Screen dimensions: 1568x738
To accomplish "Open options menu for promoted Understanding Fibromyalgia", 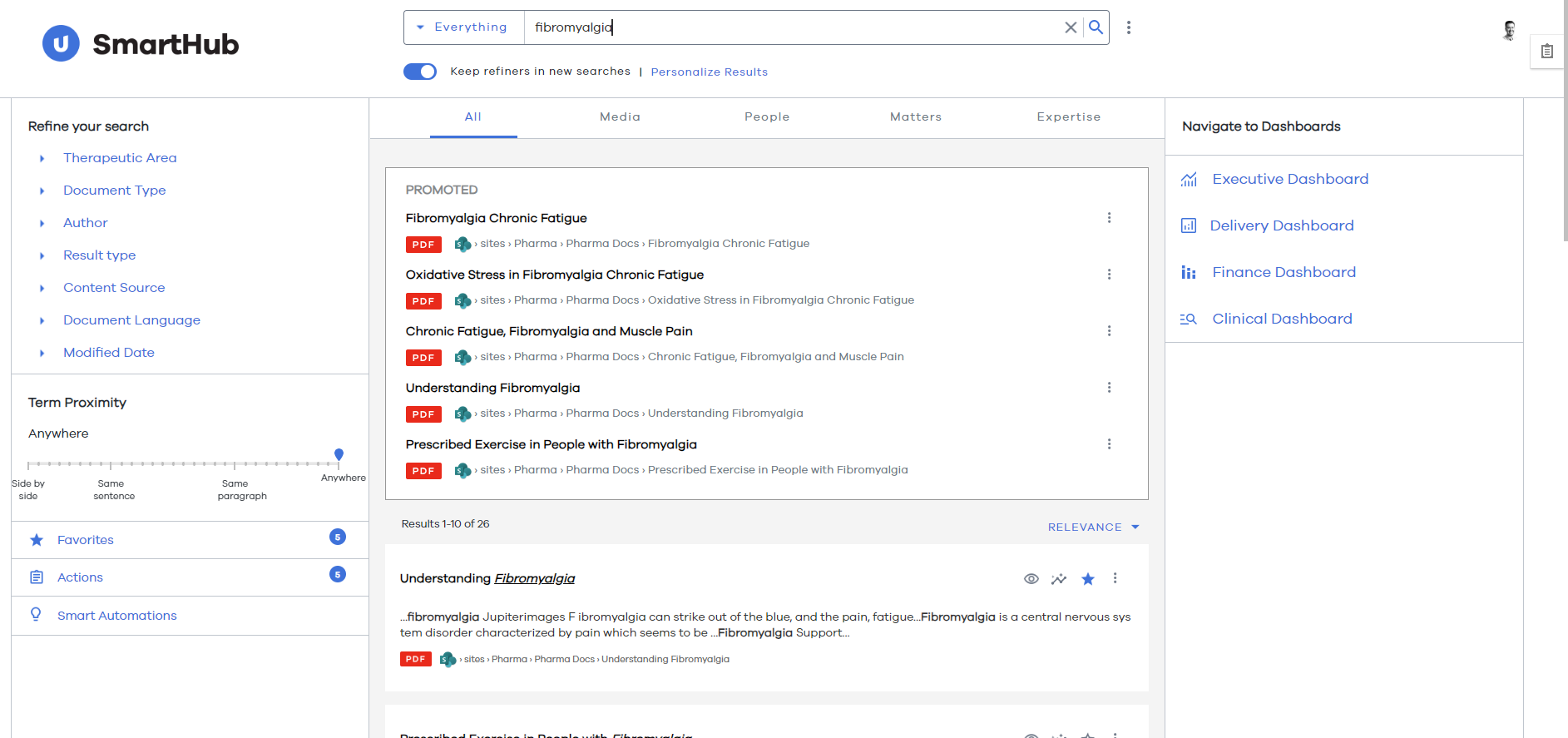I will pos(1109,388).
